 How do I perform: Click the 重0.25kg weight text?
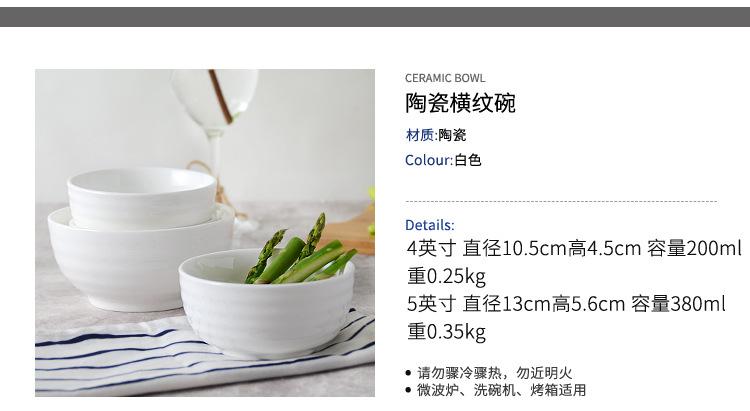(x=446, y=276)
